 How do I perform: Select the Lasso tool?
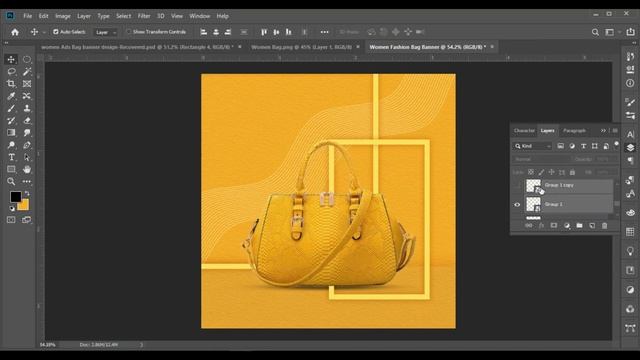pos(11,71)
